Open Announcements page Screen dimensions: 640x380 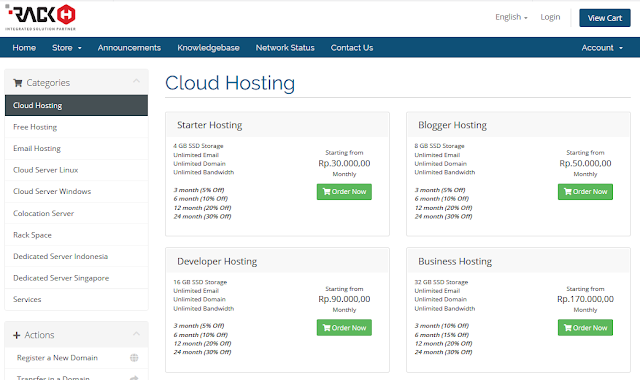coord(129,48)
